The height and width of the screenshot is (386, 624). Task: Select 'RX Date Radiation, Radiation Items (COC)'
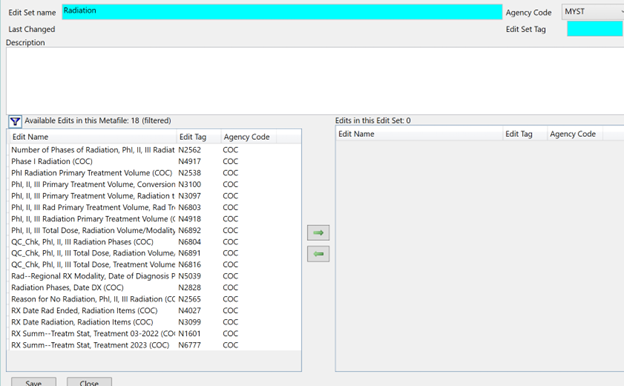154,322
